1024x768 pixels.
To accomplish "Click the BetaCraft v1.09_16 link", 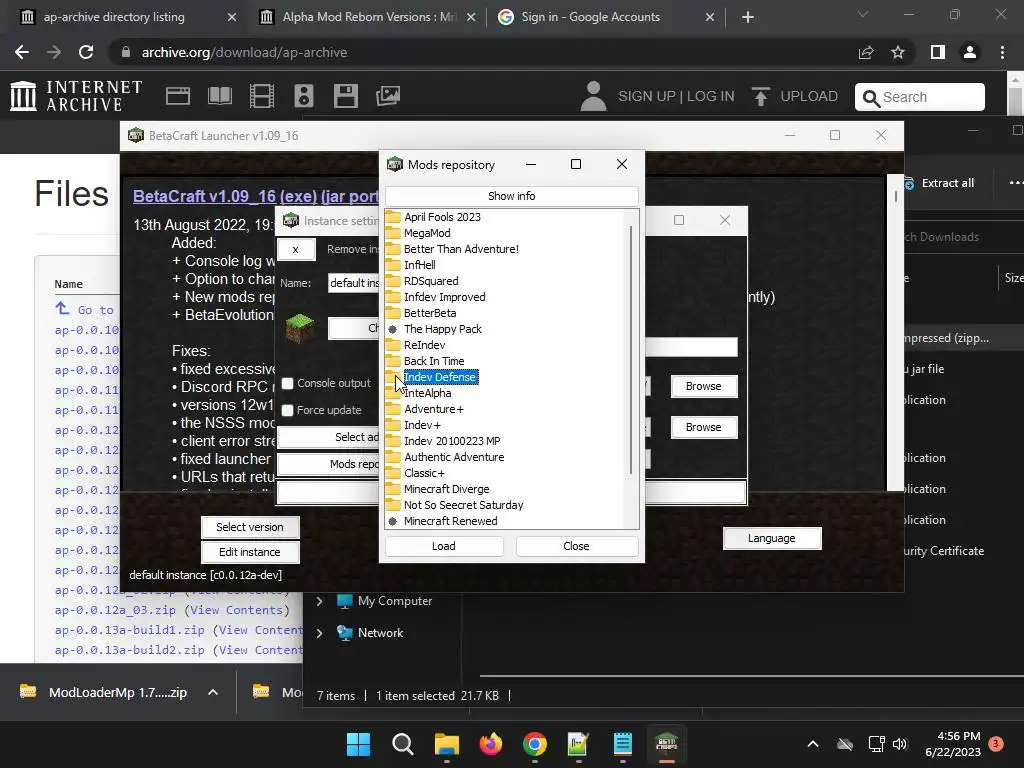I will pyautogui.click(x=255, y=196).
